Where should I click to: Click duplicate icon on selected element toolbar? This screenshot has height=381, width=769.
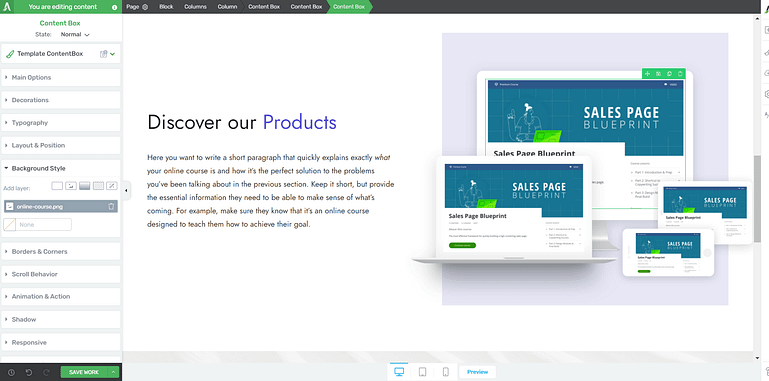(x=669, y=74)
